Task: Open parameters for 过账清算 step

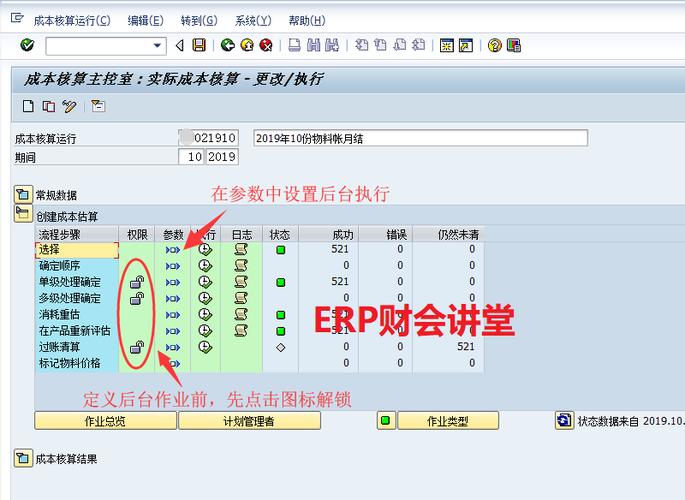Action: point(173,348)
